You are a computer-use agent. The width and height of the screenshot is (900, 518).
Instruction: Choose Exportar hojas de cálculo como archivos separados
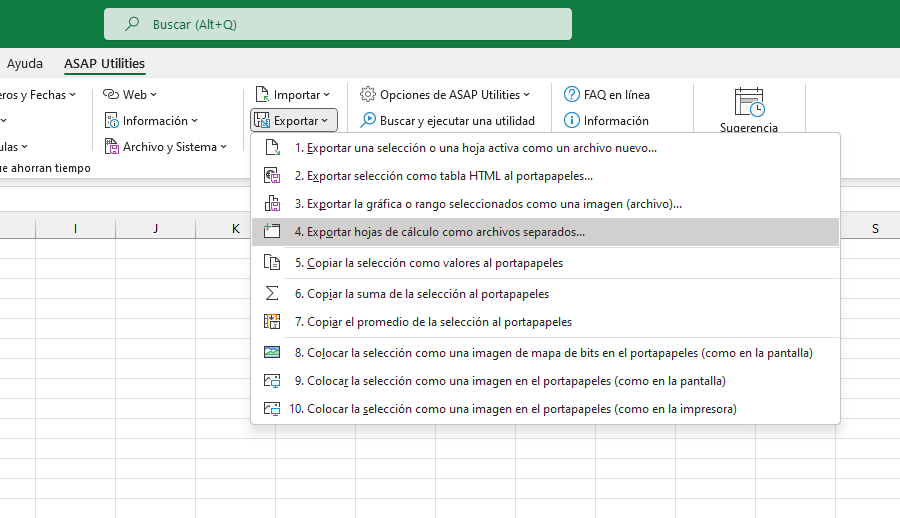coord(545,232)
